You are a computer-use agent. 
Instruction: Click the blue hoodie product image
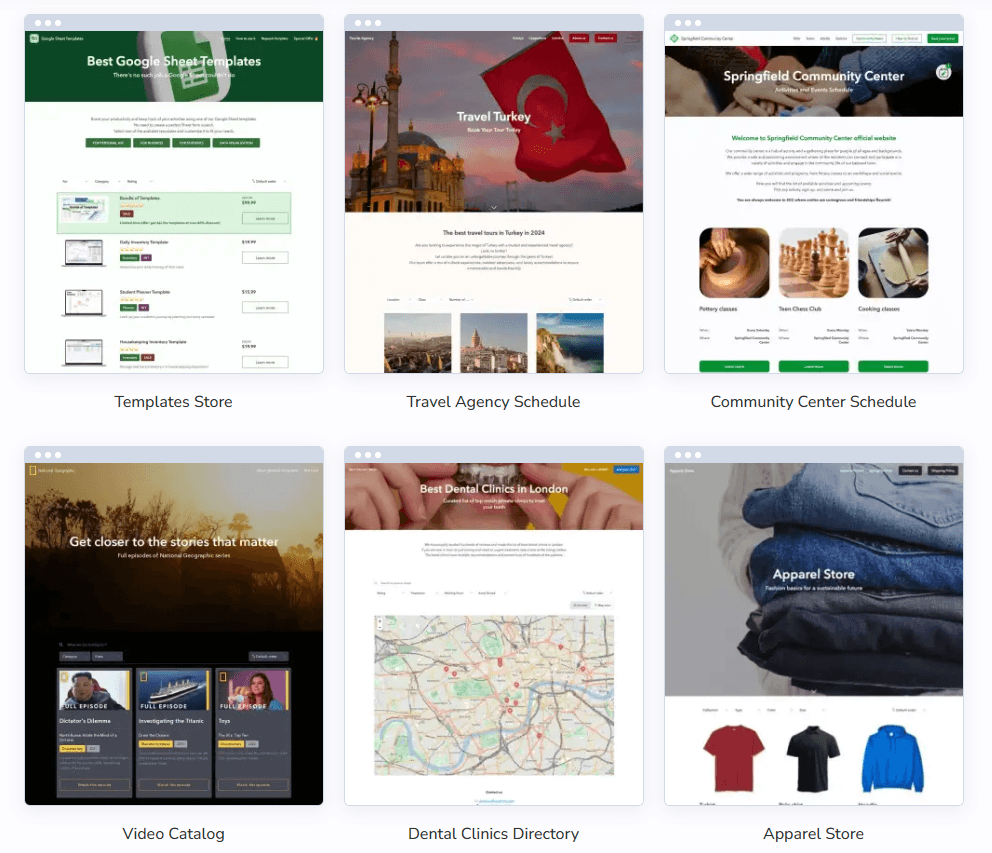tap(893, 758)
